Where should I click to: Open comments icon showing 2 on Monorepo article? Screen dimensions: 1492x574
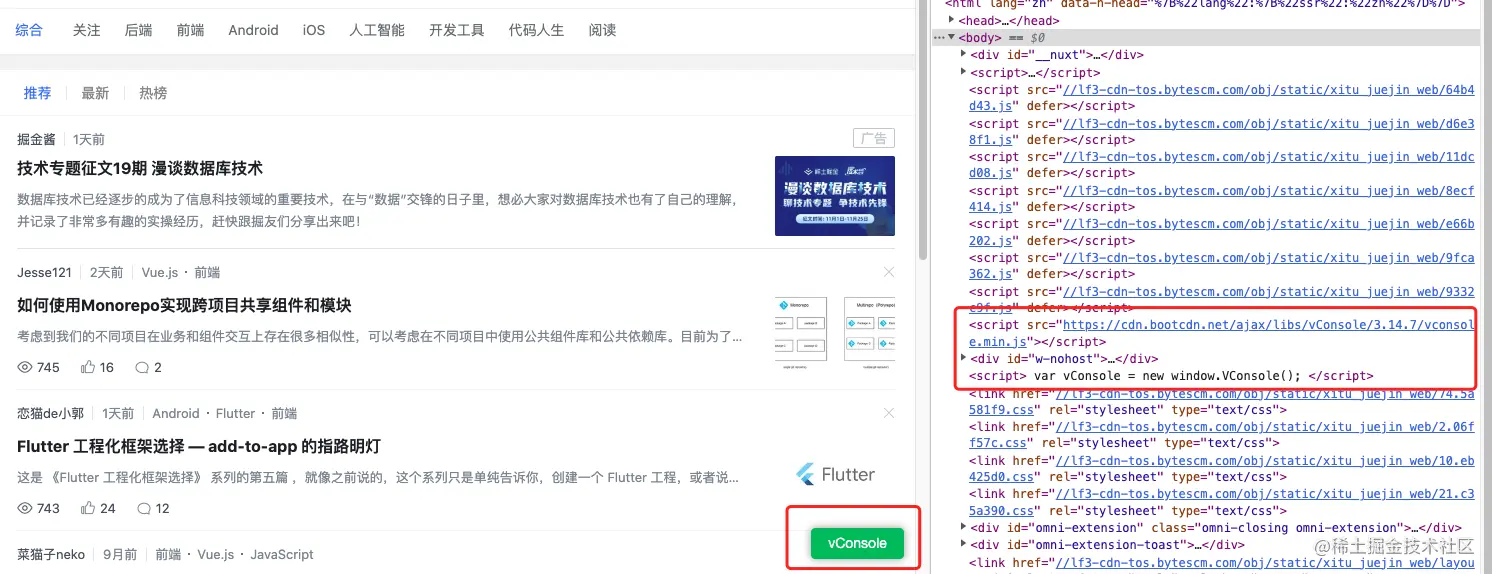point(143,367)
